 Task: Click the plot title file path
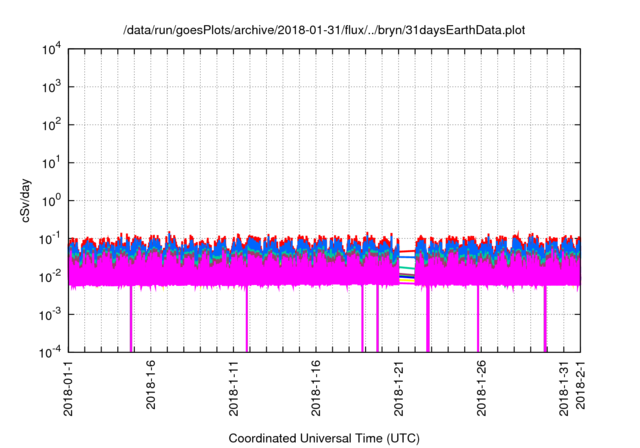[x=324, y=30]
